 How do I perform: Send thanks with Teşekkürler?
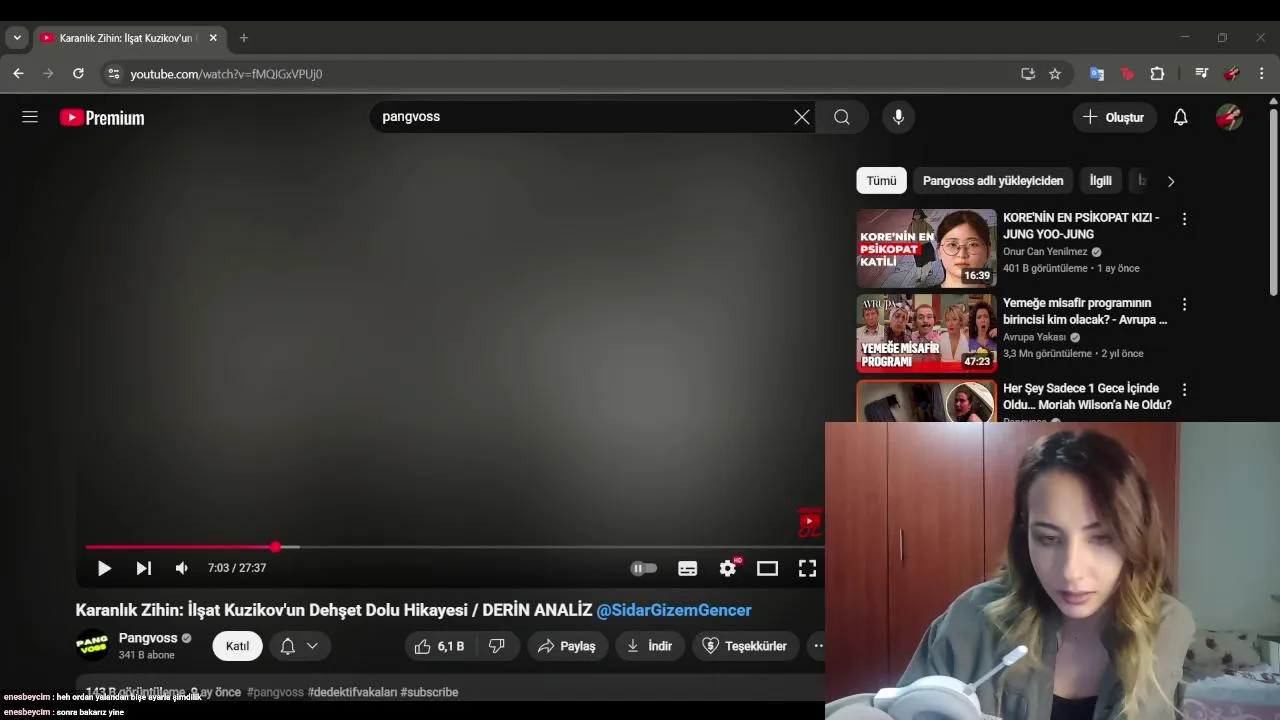(x=745, y=646)
